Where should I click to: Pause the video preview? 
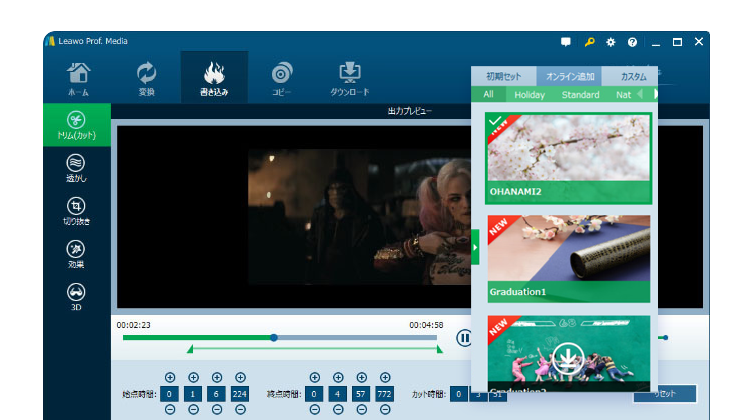(464, 338)
